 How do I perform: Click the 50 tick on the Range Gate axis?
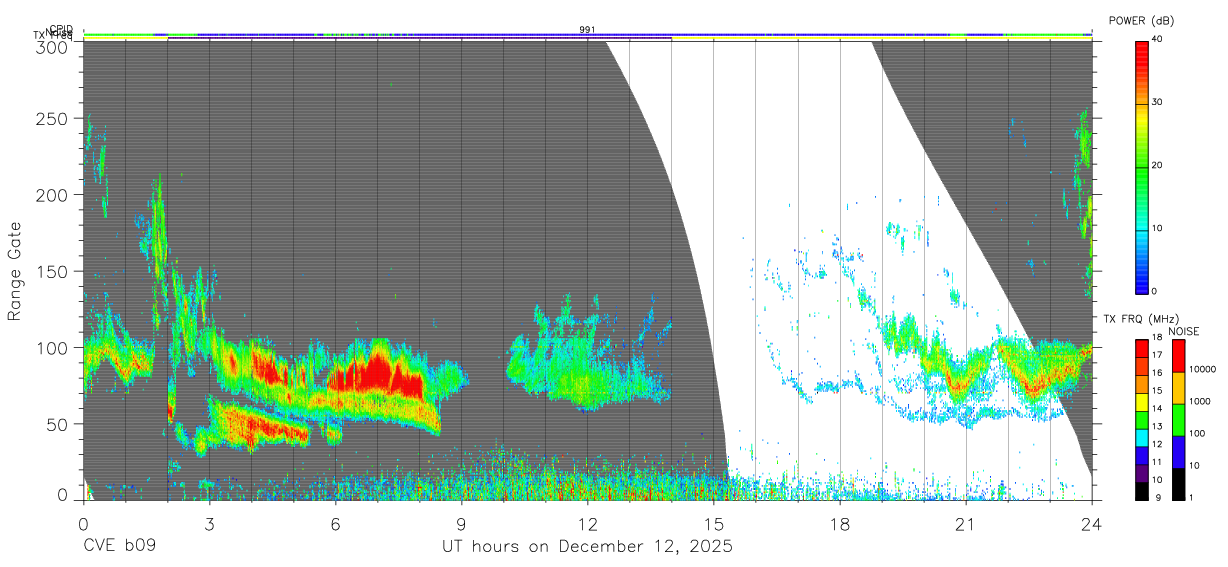pyautogui.click(x=57, y=424)
